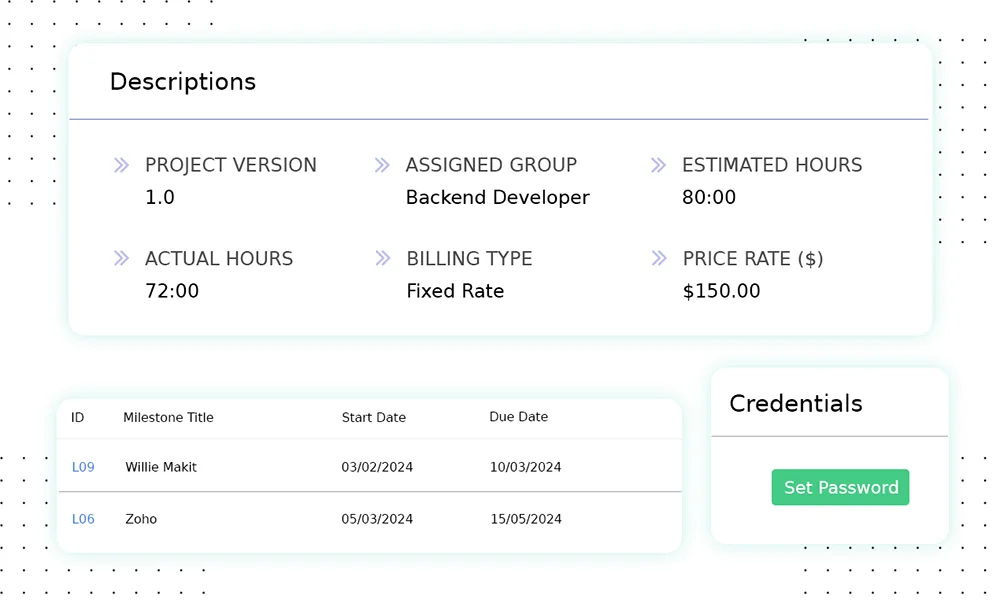Open milestone L06
The image size is (1000, 614).
[x=83, y=519]
